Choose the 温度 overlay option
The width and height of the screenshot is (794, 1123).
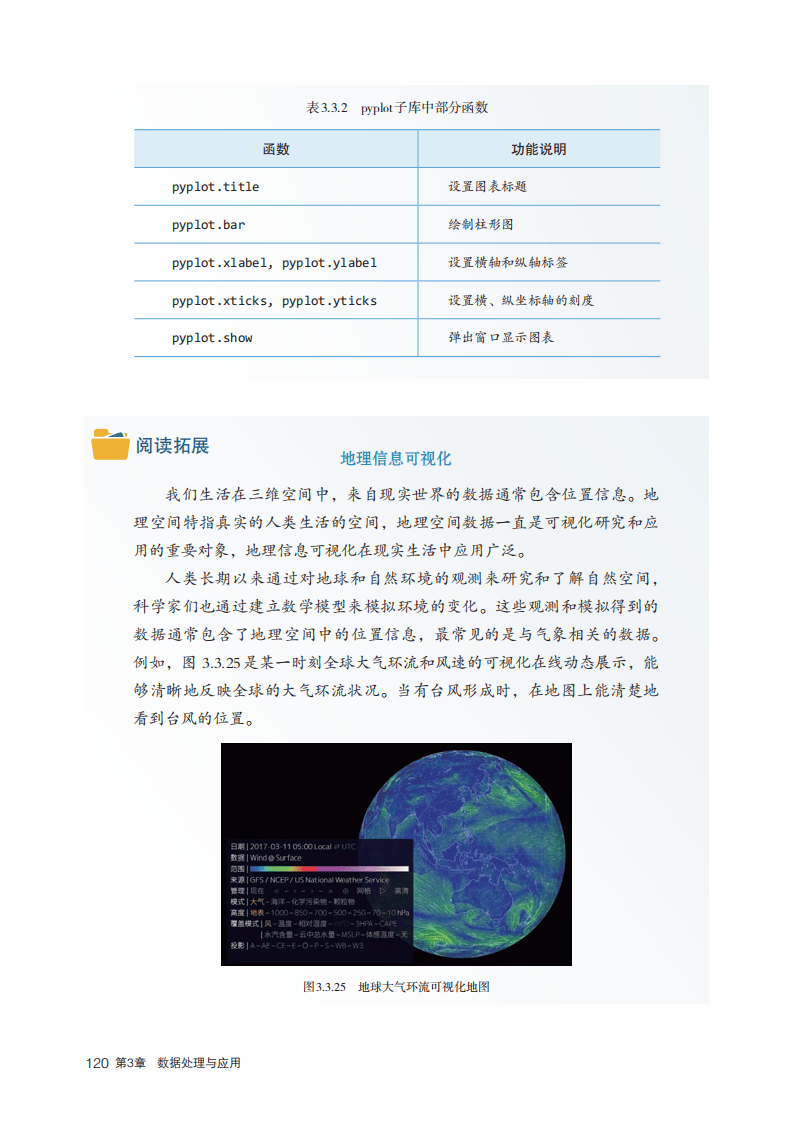(285, 924)
